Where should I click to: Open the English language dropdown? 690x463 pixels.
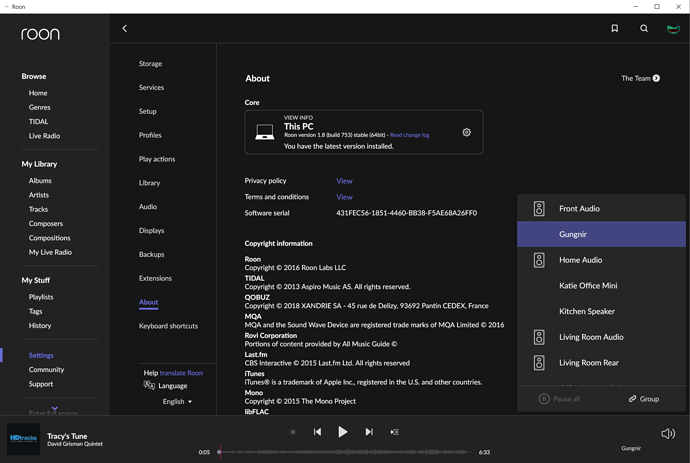tap(177, 401)
